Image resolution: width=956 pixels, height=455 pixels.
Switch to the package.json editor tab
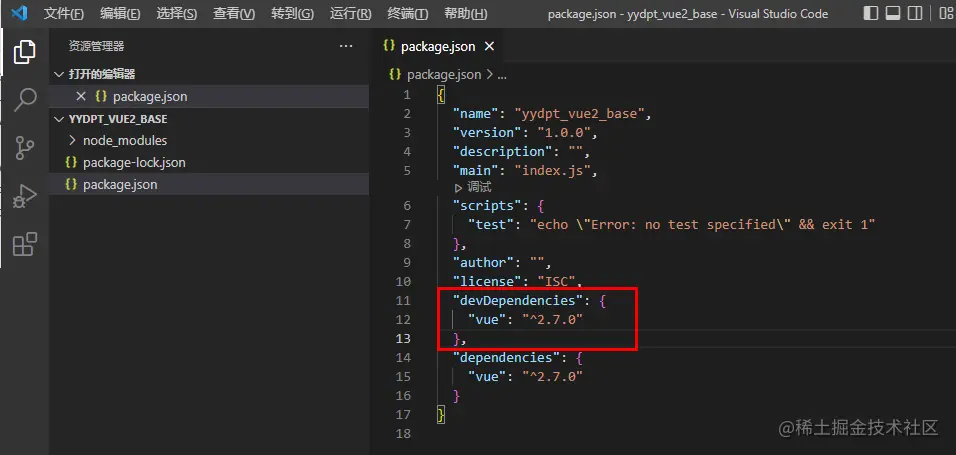438,46
